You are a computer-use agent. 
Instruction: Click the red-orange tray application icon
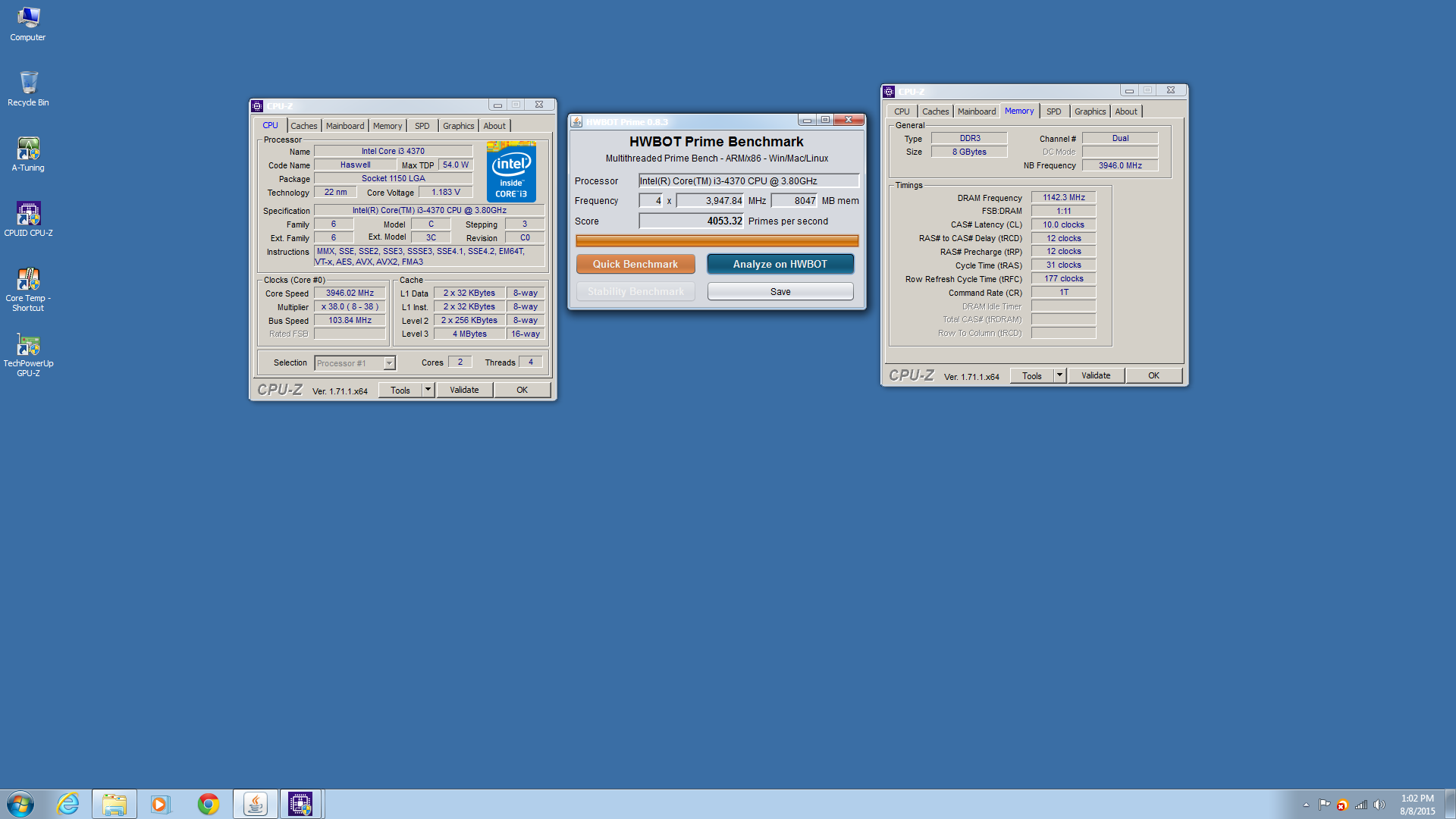[1342, 805]
